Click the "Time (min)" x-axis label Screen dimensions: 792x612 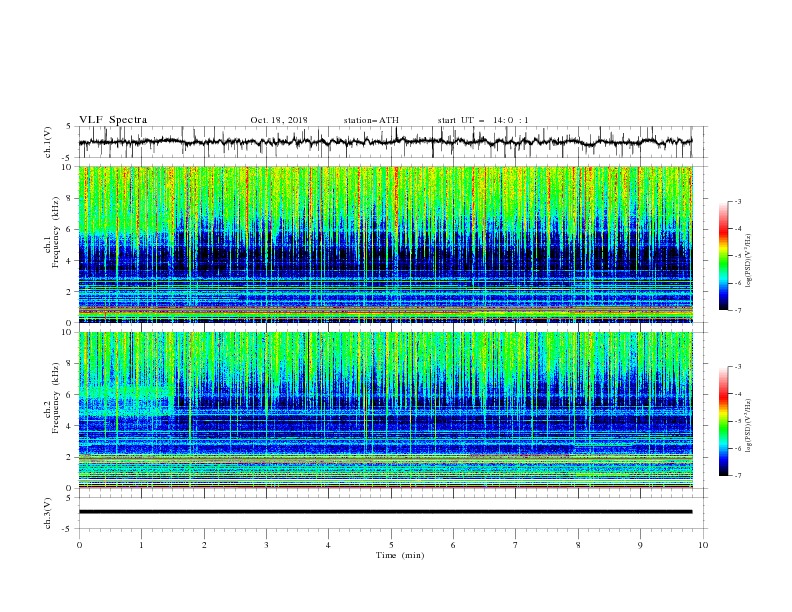tap(400, 555)
